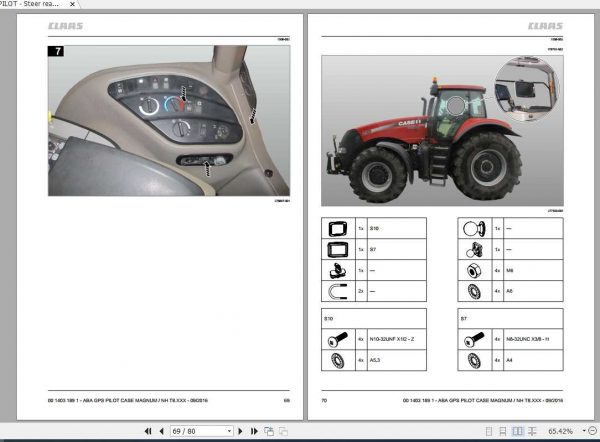The image size is (600, 442).
Task: Click the CLAAS logo on left page
Action: point(65,26)
